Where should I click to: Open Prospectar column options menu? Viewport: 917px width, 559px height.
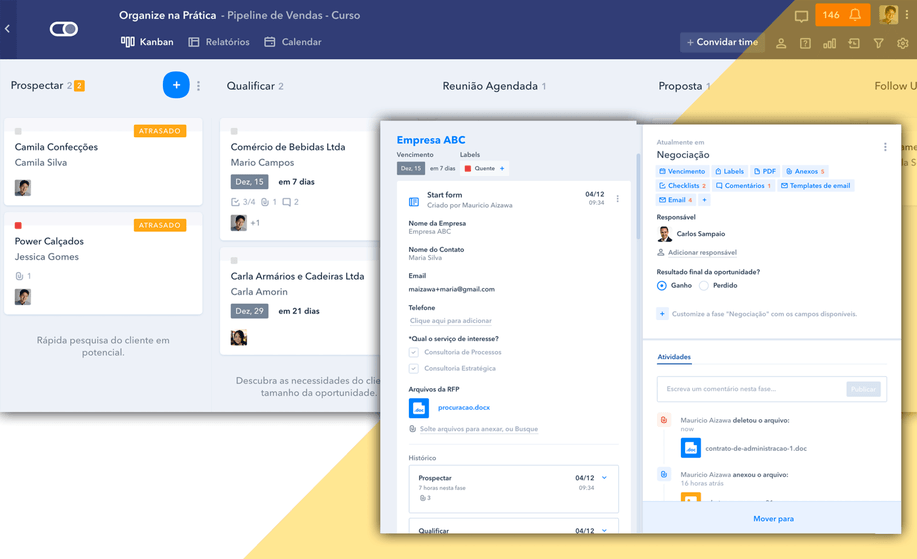[x=199, y=86]
